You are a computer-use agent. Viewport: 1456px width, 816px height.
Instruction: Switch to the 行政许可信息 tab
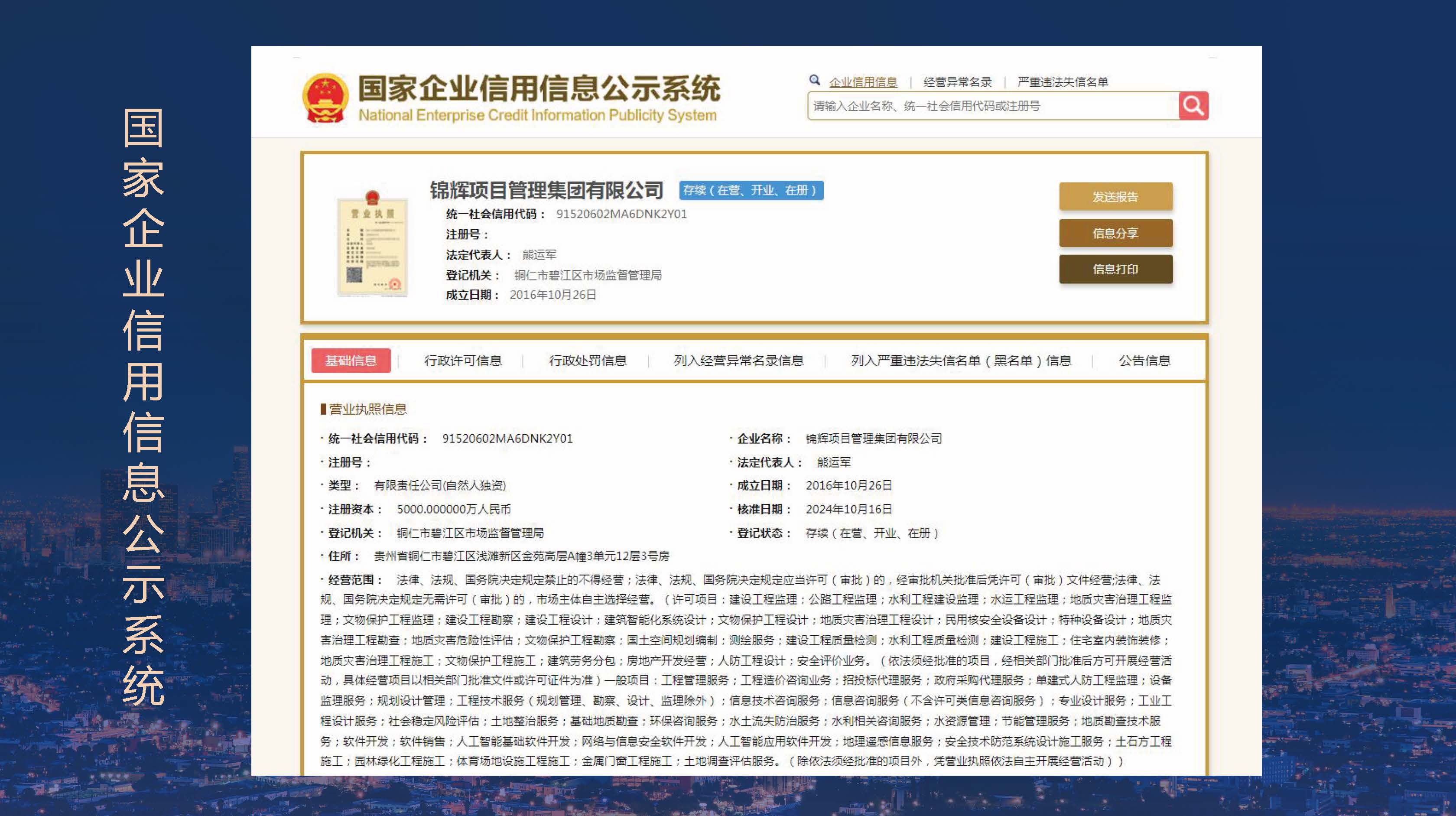pos(463,361)
